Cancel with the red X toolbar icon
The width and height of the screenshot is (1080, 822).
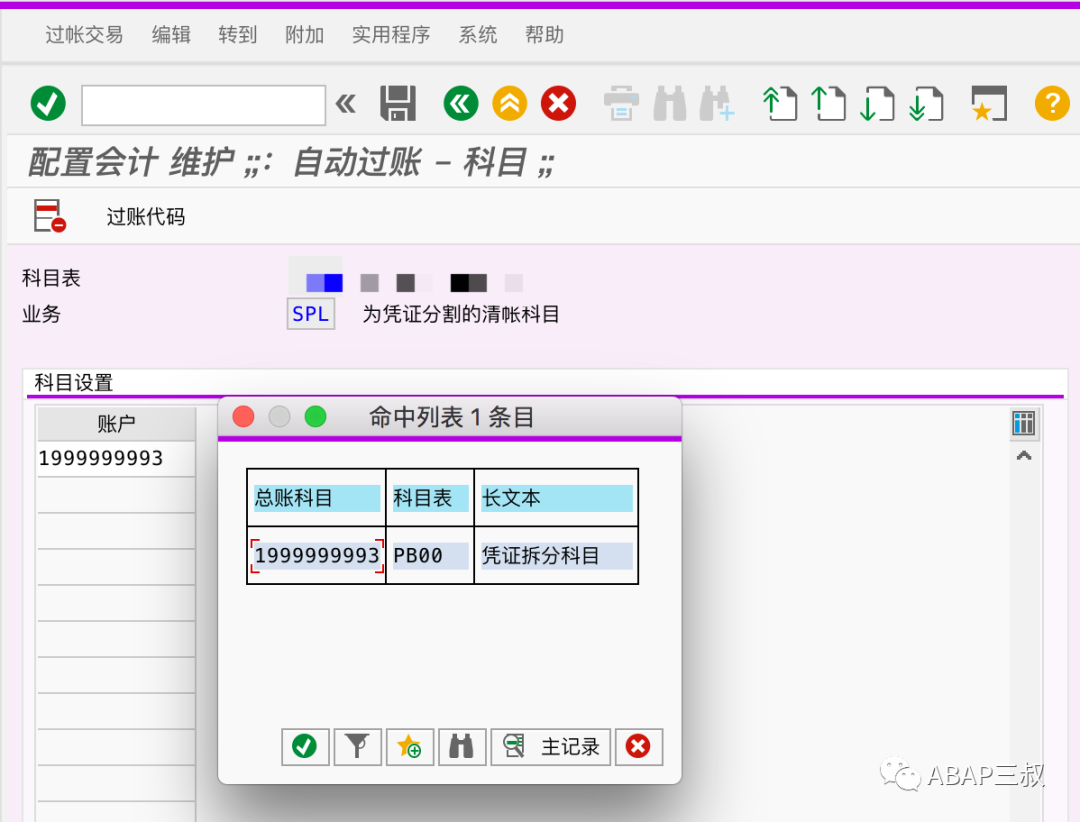pyautogui.click(x=559, y=104)
